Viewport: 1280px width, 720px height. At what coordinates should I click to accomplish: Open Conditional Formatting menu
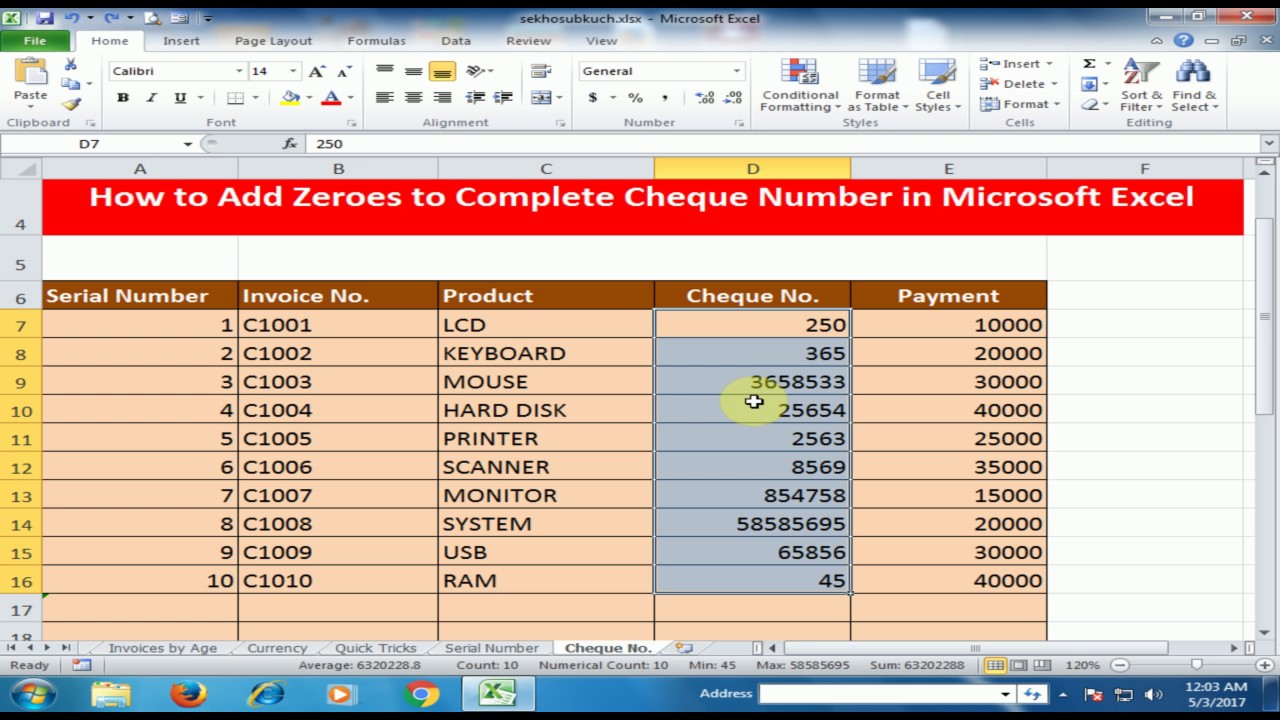(x=799, y=86)
